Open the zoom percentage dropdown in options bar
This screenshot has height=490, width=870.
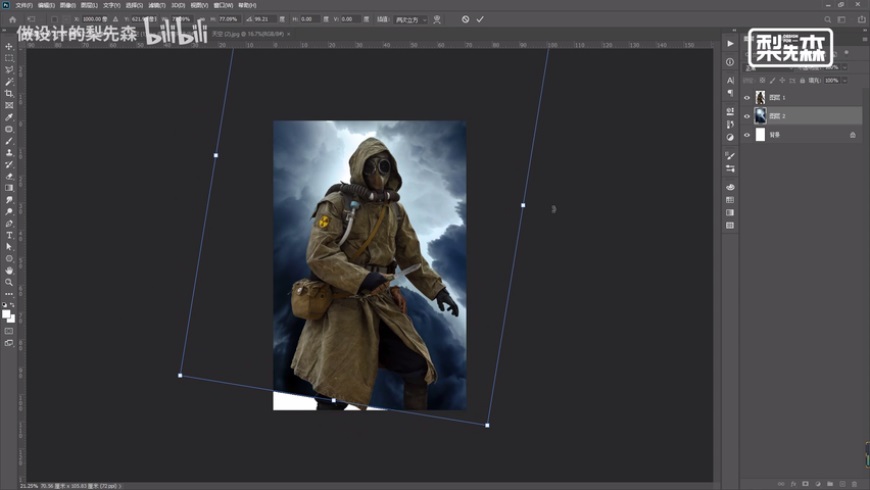tap(228, 19)
